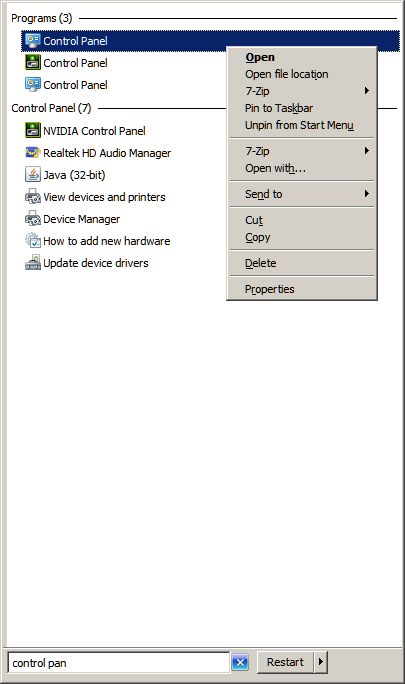This screenshot has height=684, width=405.
Task: Click the Realtek HD Audio Manager icon
Action: 33,153
